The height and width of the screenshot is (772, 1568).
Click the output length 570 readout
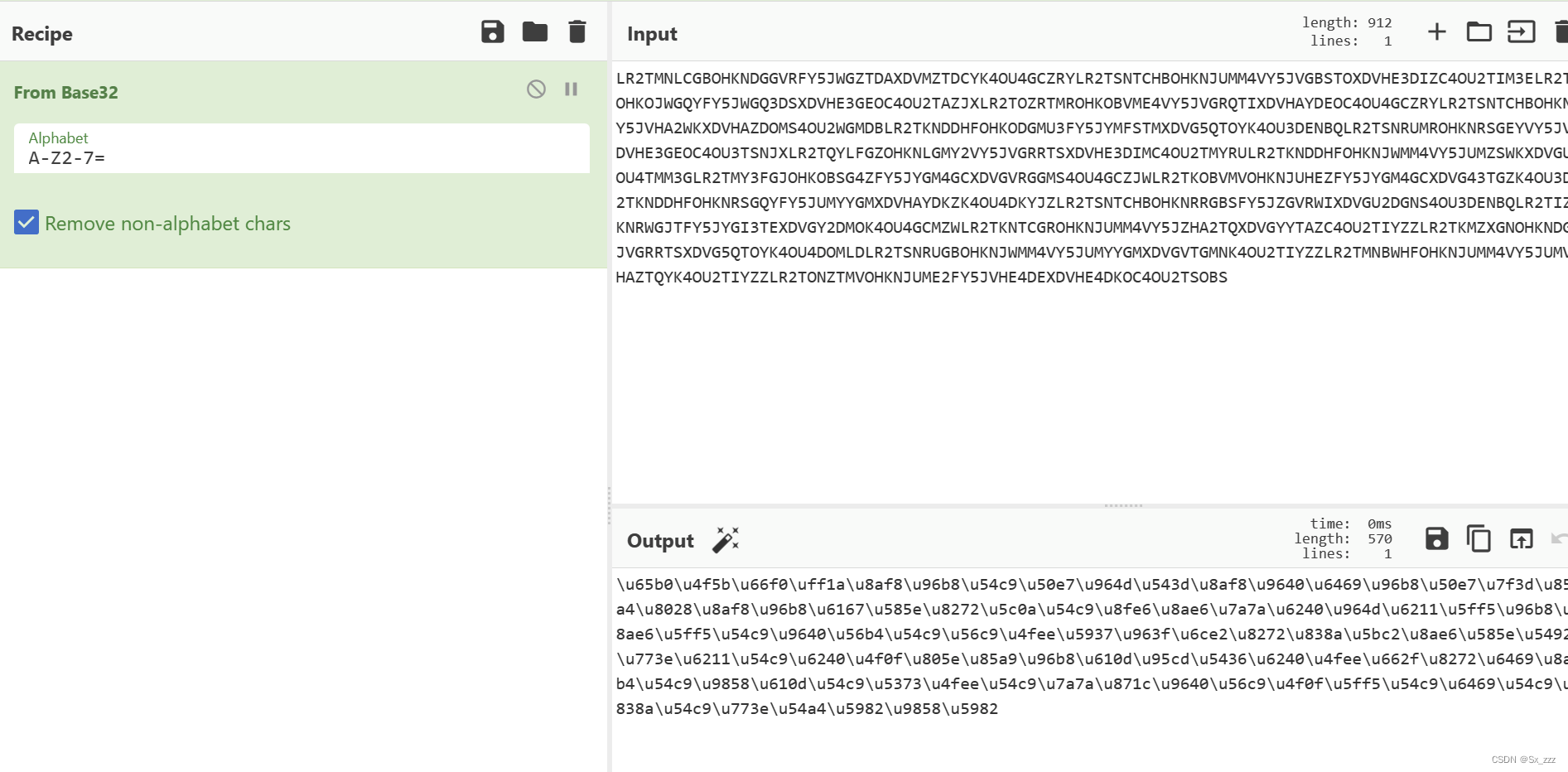pos(1344,539)
